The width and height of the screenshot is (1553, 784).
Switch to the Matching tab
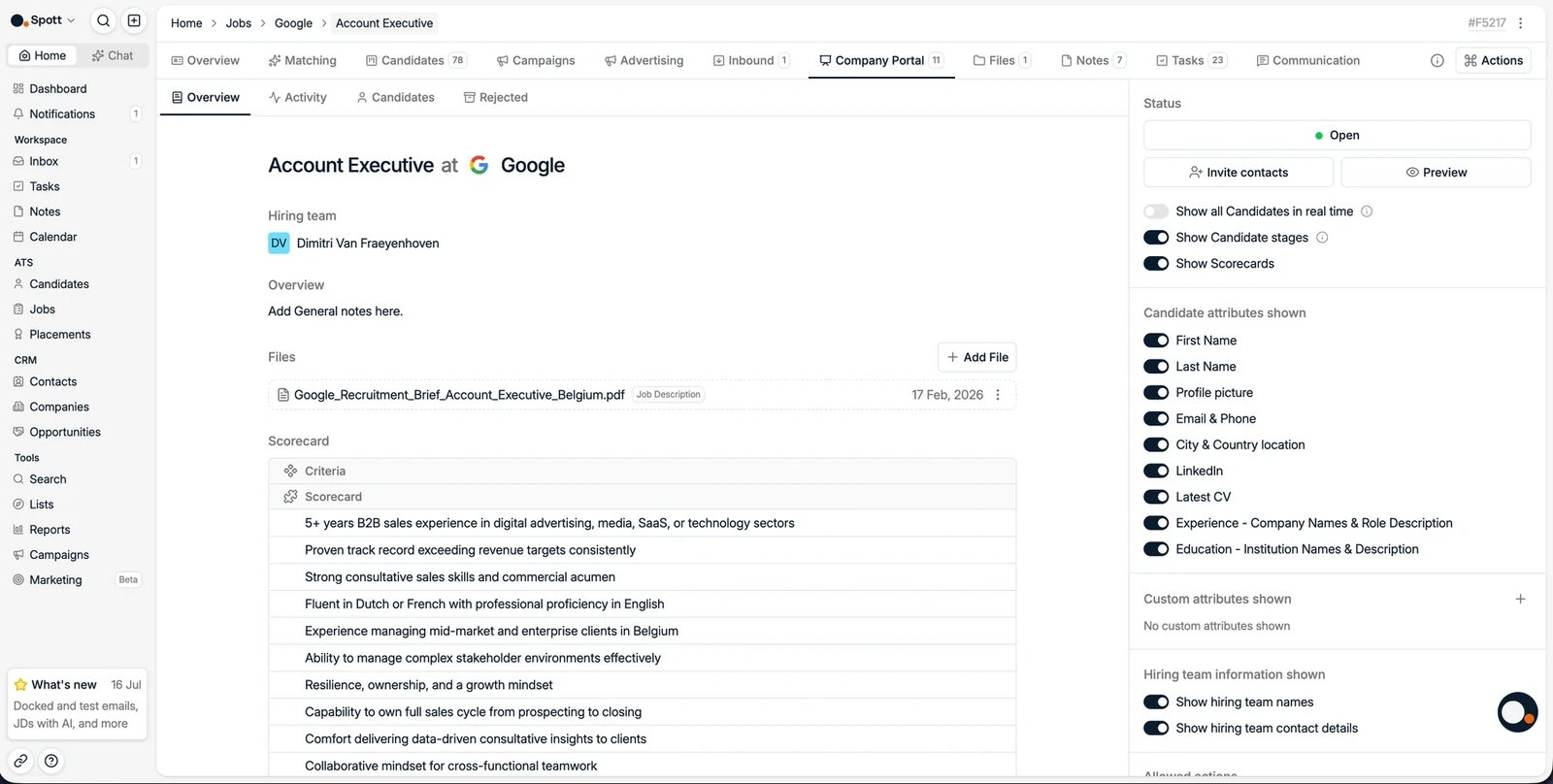point(302,60)
